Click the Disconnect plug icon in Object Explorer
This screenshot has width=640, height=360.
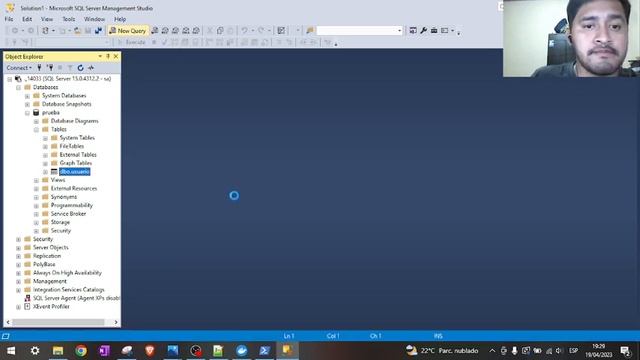[50, 68]
